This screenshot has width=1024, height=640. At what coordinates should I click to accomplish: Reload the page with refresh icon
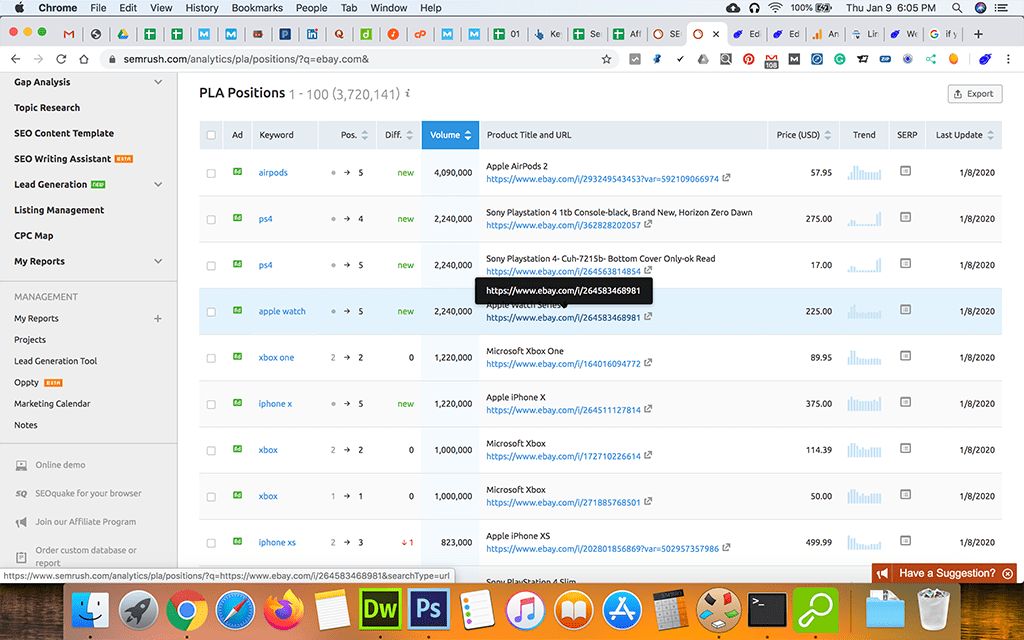[x=61, y=59]
